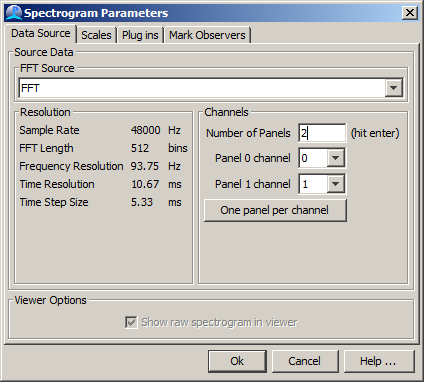Click the One panel per channel button
This screenshot has width=424, height=382.
pos(275,210)
